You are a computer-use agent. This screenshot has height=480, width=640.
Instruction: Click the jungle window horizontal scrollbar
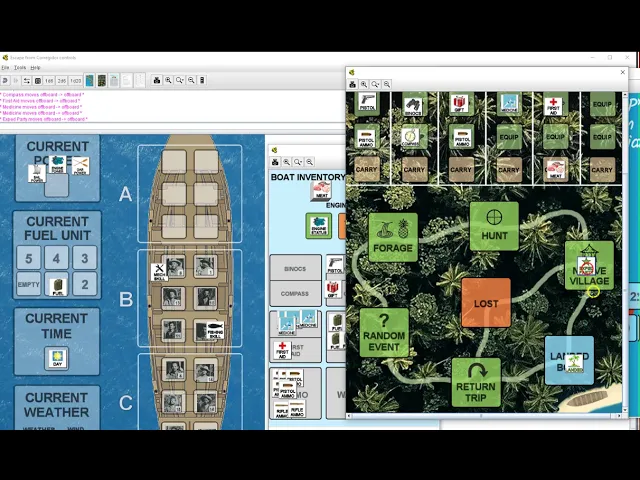click(484, 416)
